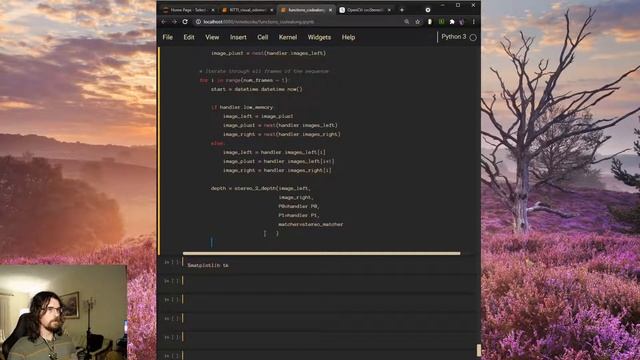
Task: Click the stereo_2_depth call line in code
Action: coord(260,189)
